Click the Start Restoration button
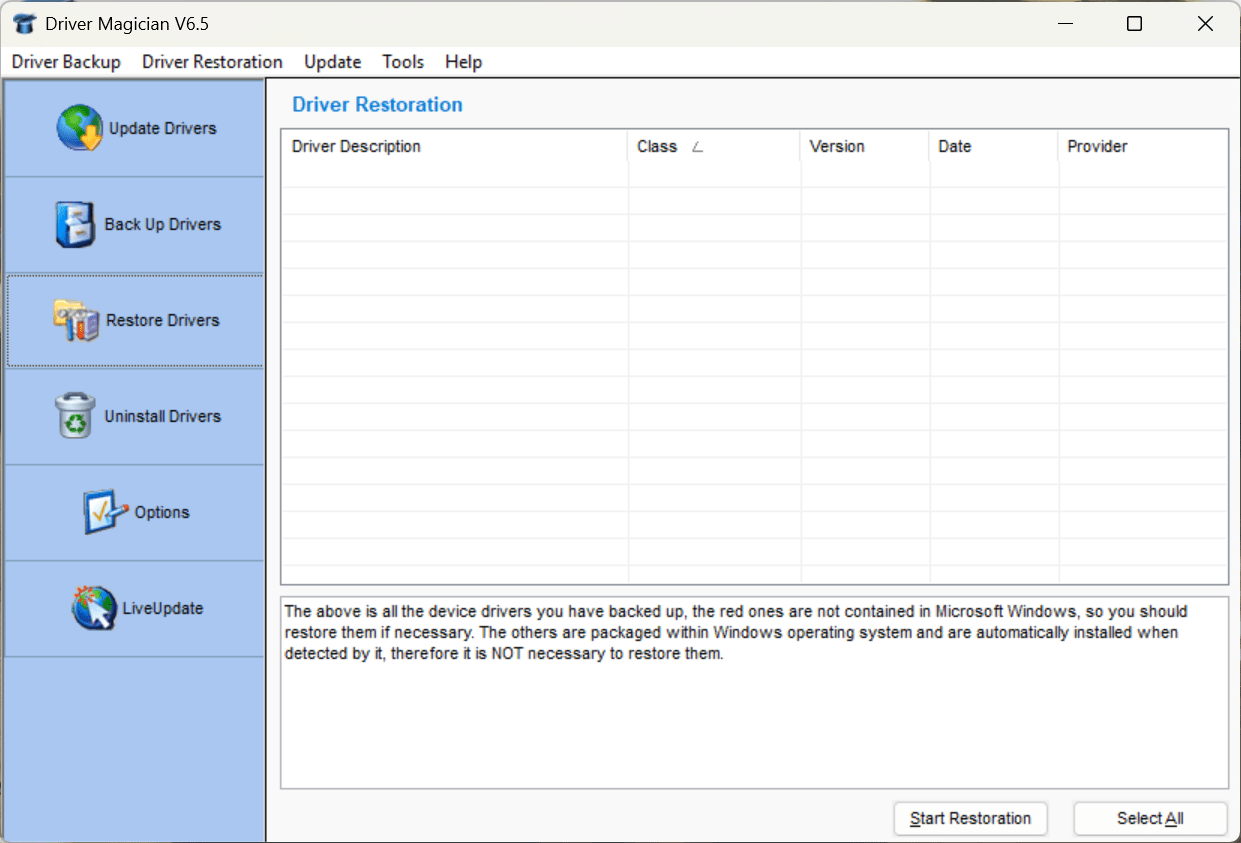The height and width of the screenshot is (843, 1241). 970,818
